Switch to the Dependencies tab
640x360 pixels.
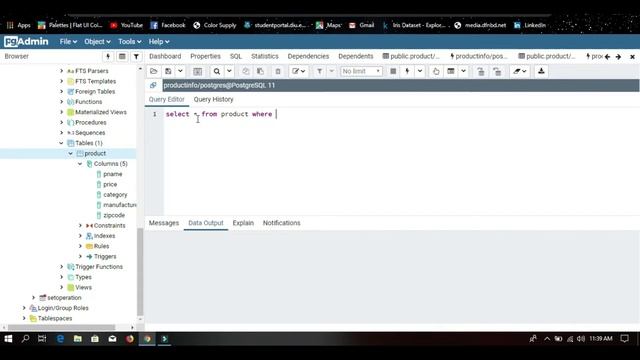click(x=308, y=56)
